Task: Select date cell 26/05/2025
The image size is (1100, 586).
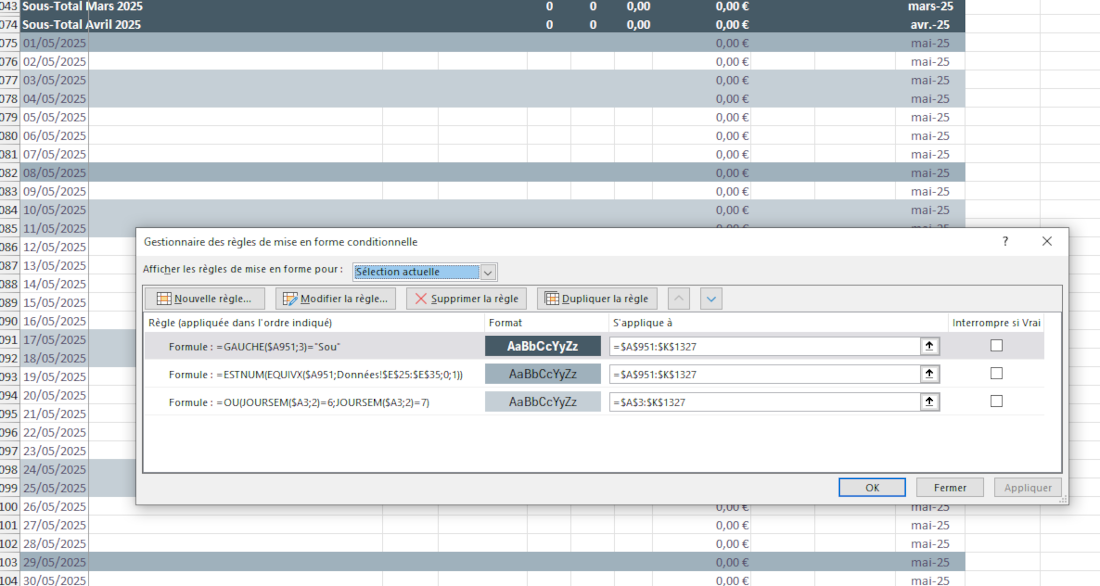Action: (x=54, y=507)
